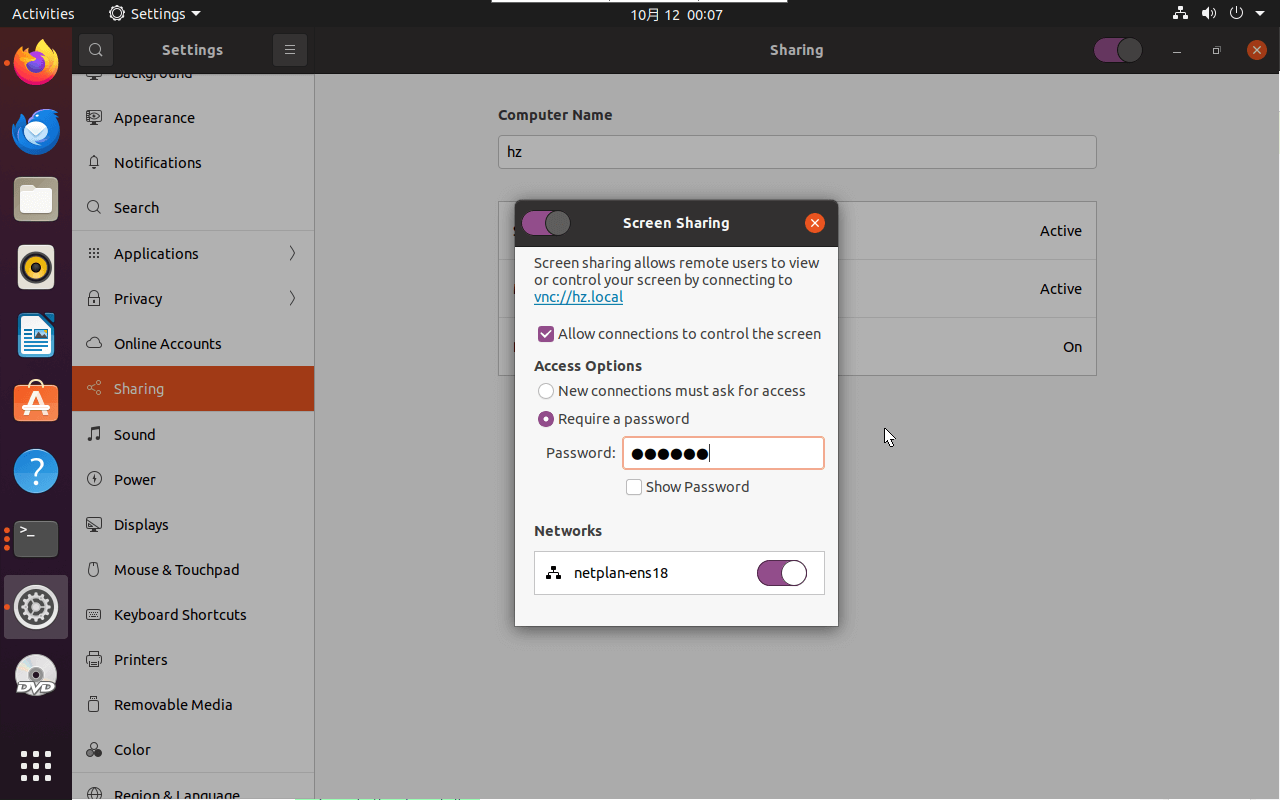Select New connections must ask for access
Viewport: 1280px width, 800px height.
(546, 391)
